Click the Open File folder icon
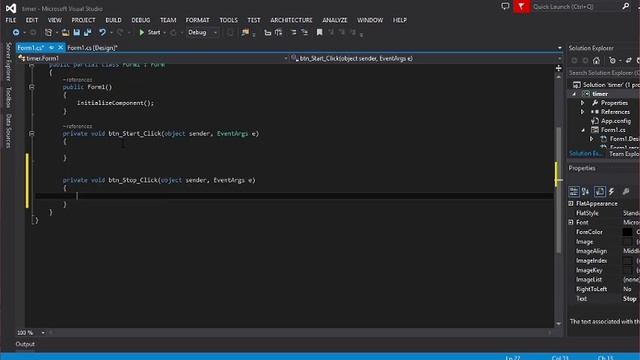 point(65,32)
